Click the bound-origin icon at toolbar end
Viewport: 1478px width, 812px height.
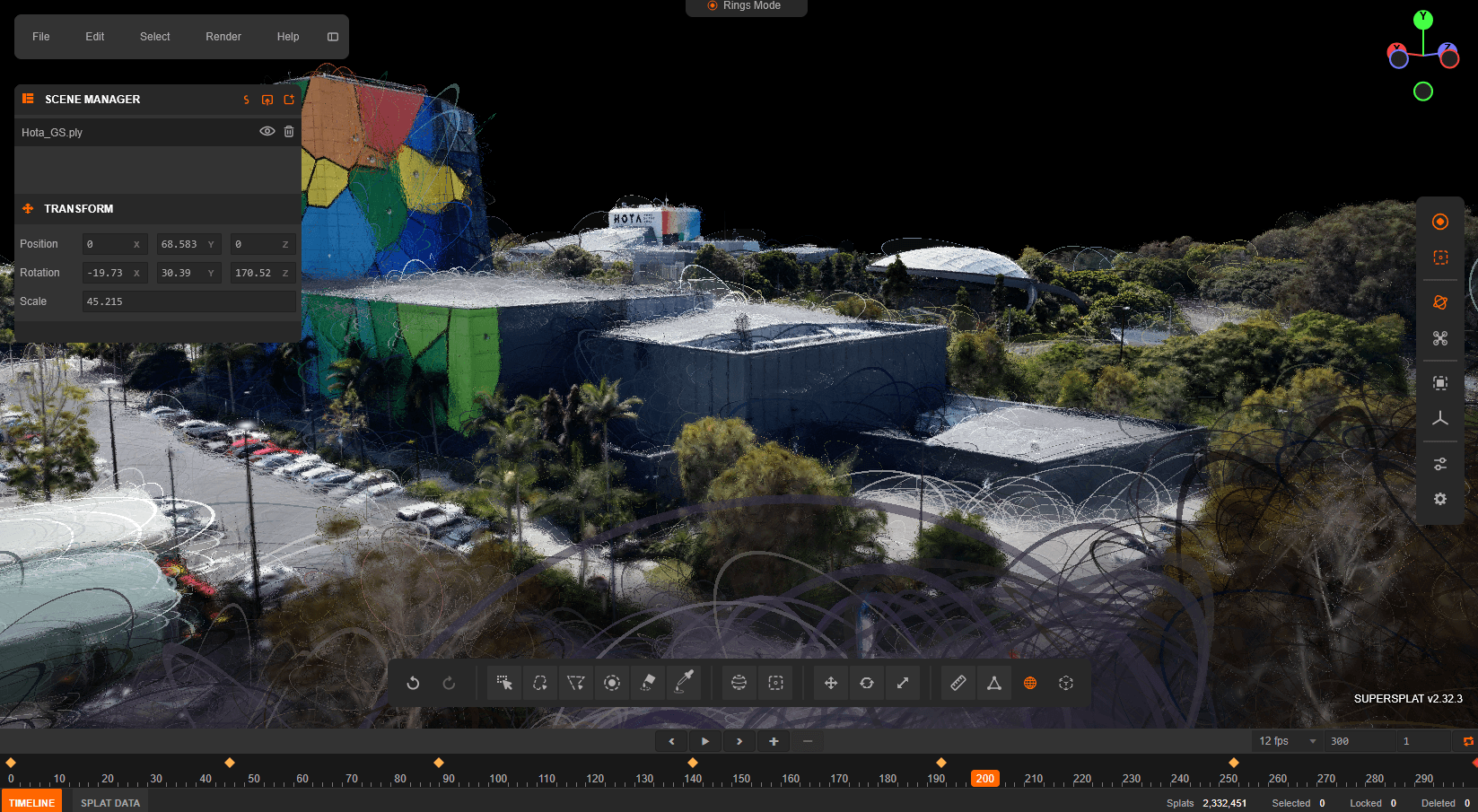[1066, 683]
